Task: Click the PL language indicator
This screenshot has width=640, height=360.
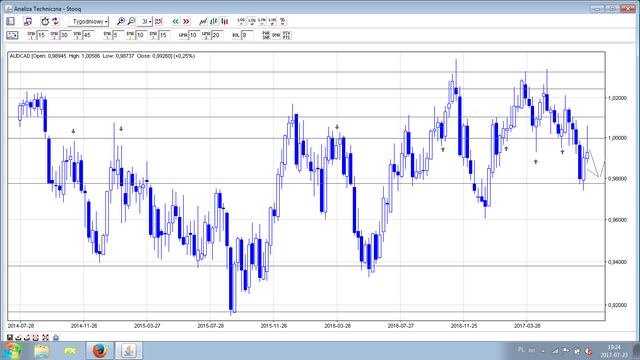Action: tap(521, 350)
